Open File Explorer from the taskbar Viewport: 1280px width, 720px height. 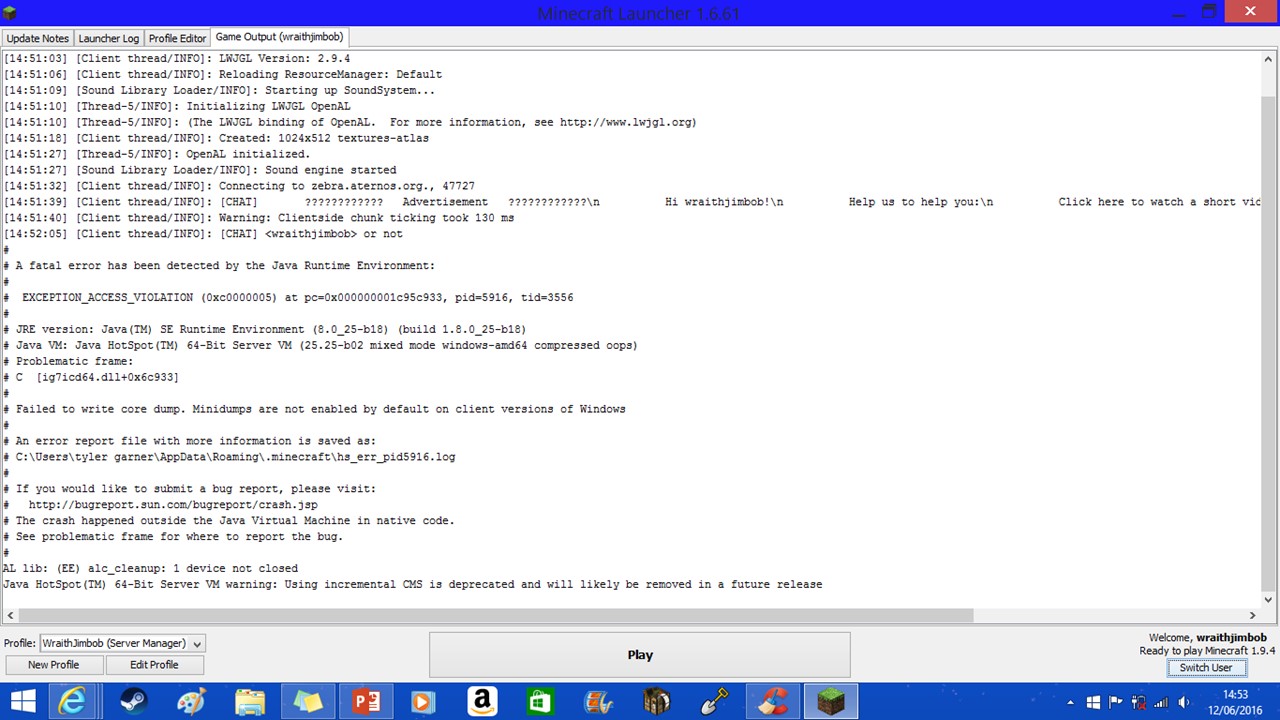point(250,701)
